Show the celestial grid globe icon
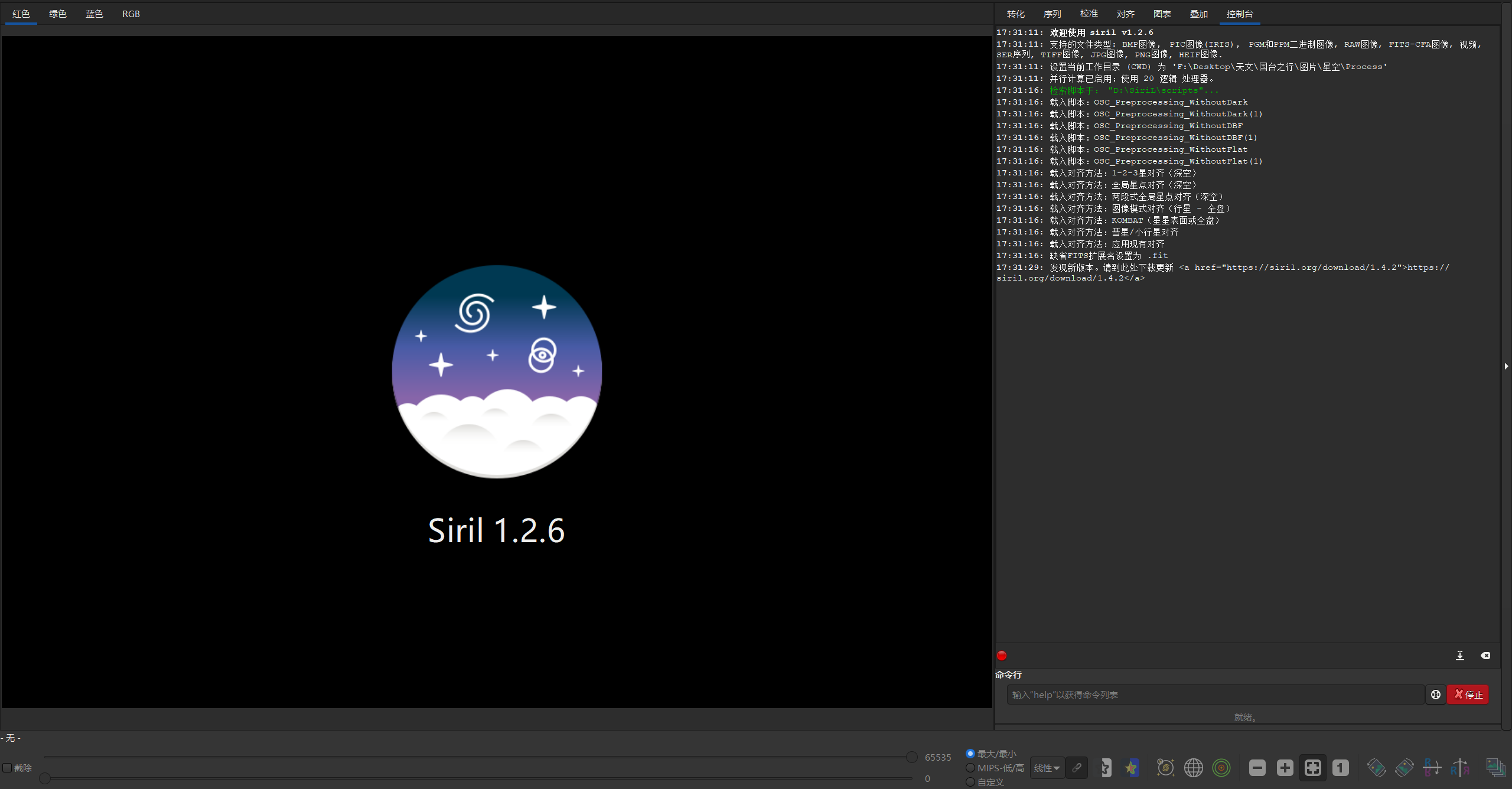This screenshot has height=789, width=1512. pos(1194,768)
